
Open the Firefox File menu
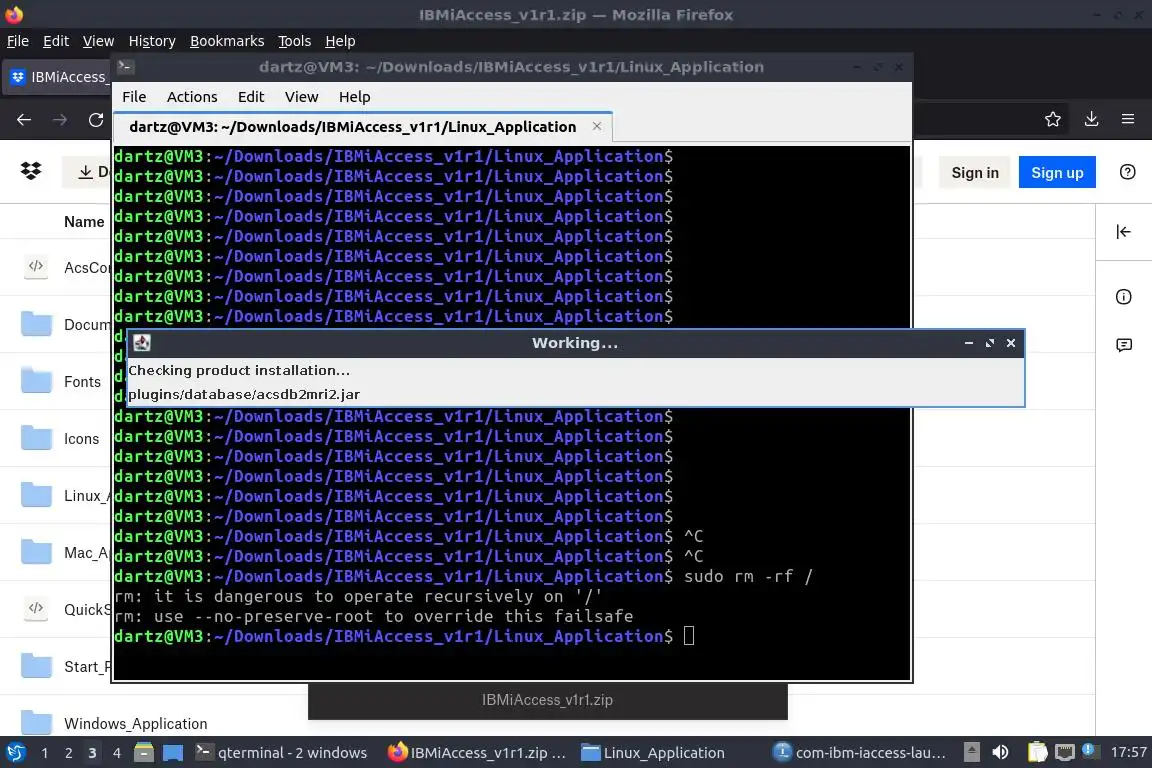pos(18,41)
